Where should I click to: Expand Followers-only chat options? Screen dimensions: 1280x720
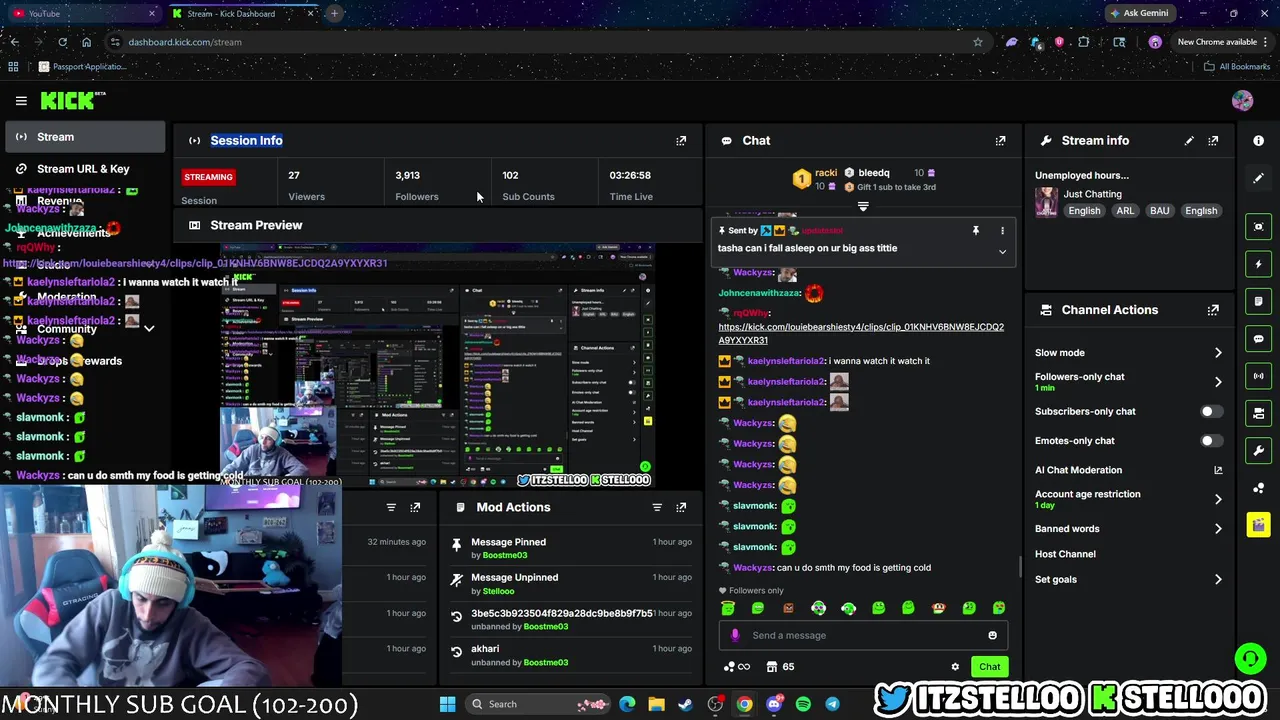tap(1218, 382)
